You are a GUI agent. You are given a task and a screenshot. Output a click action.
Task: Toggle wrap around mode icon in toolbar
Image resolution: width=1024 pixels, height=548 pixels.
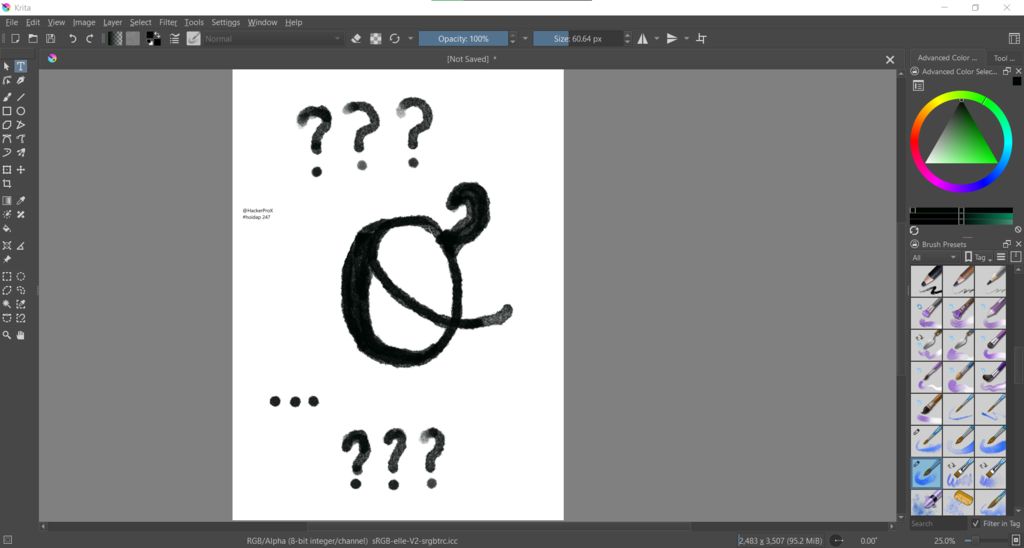click(x=701, y=39)
